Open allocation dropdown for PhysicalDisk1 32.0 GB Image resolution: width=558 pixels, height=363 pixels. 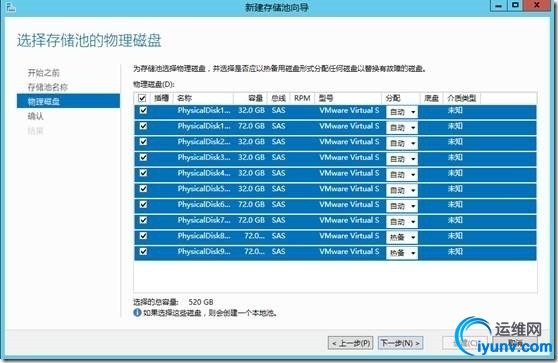pos(402,112)
